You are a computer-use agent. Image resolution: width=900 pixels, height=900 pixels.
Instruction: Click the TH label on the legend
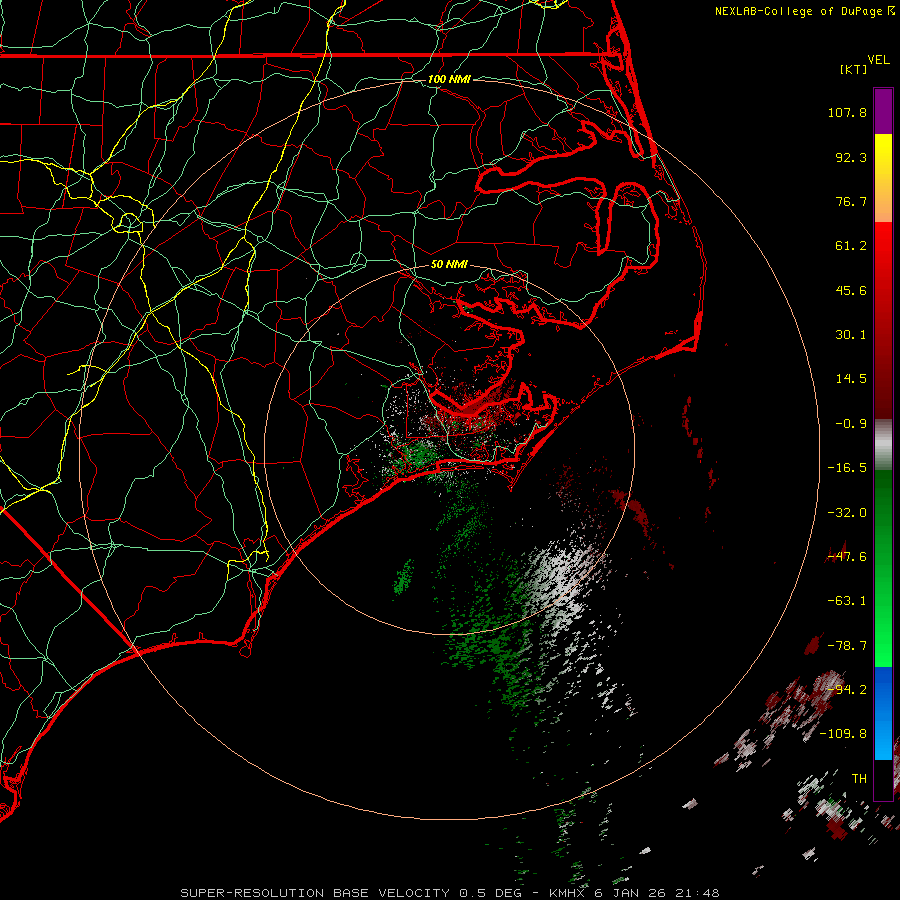point(859,779)
